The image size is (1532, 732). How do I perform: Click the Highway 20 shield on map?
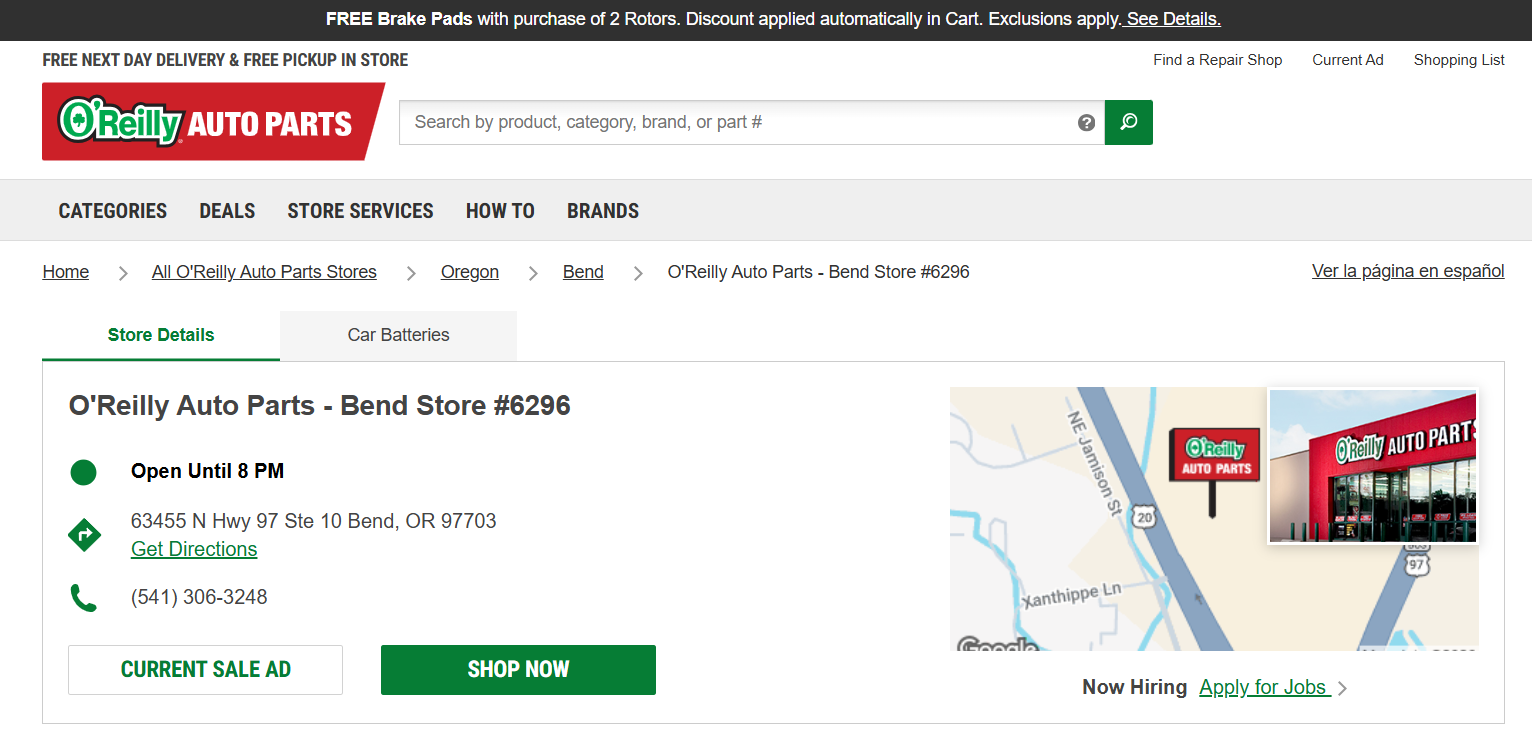pyautogui.click(x=1146, y=517)
